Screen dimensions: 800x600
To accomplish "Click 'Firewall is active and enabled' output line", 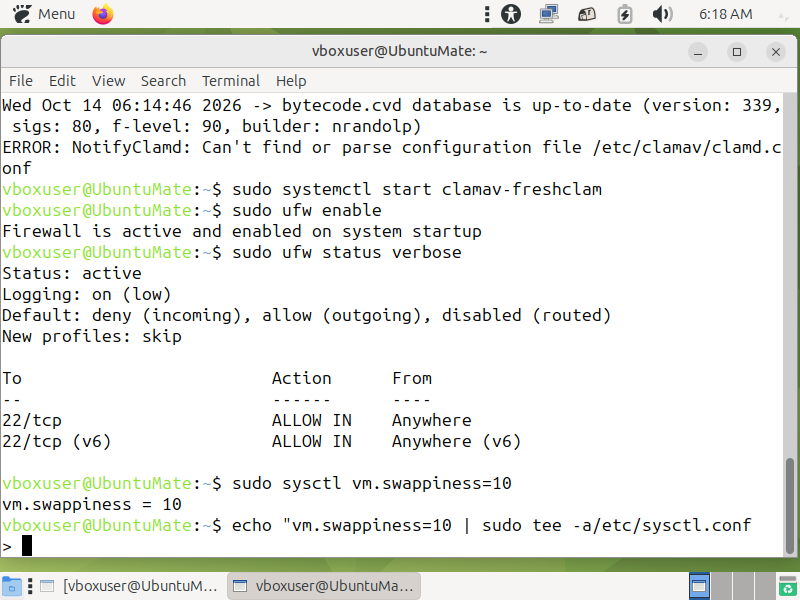I will click(x=242, y=231).
